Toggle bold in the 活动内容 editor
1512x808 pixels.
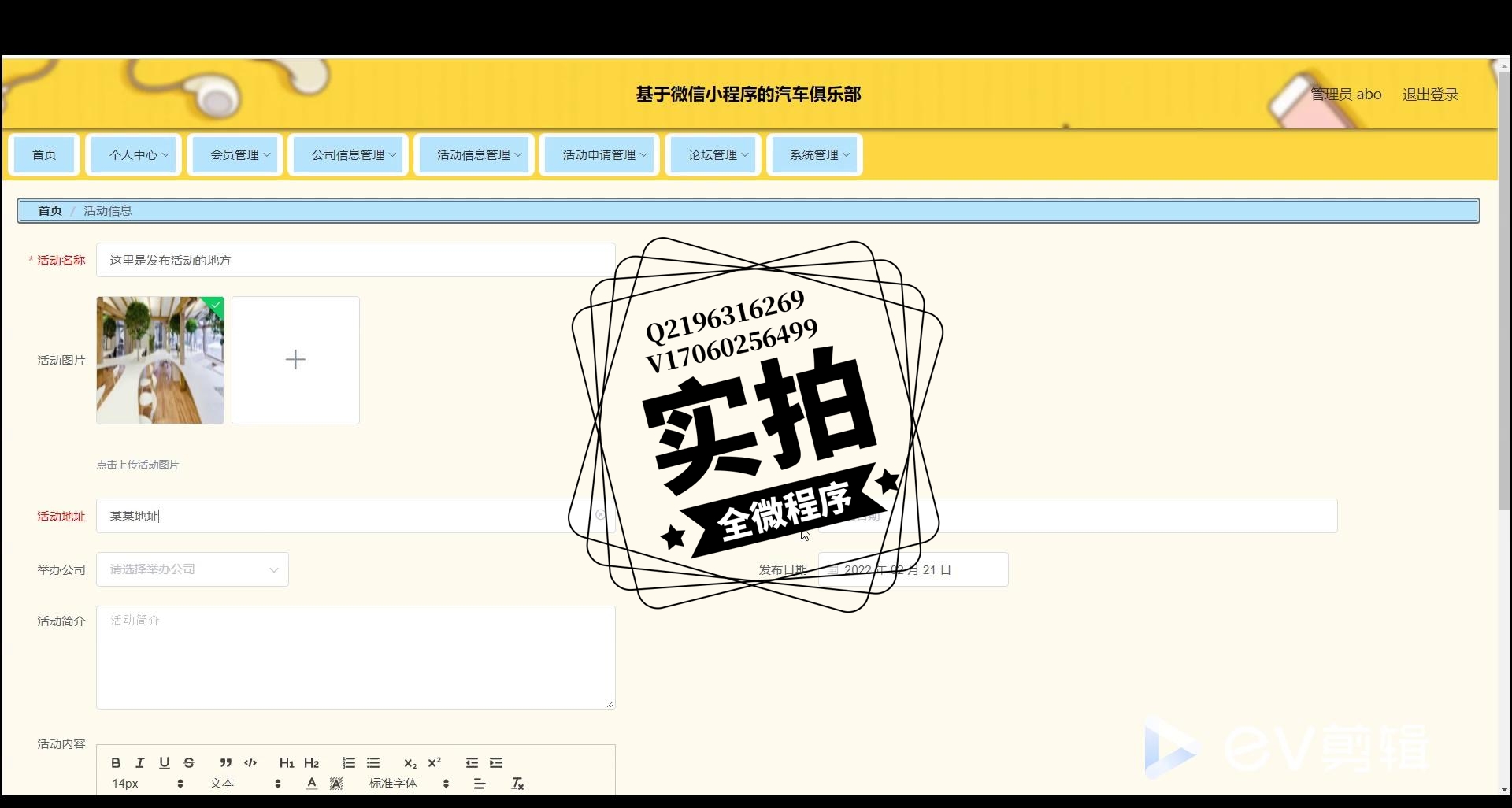[116, 762]
